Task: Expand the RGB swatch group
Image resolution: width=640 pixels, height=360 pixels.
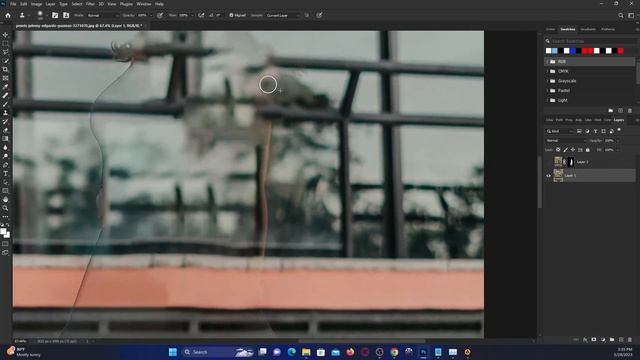Action: 547,62
